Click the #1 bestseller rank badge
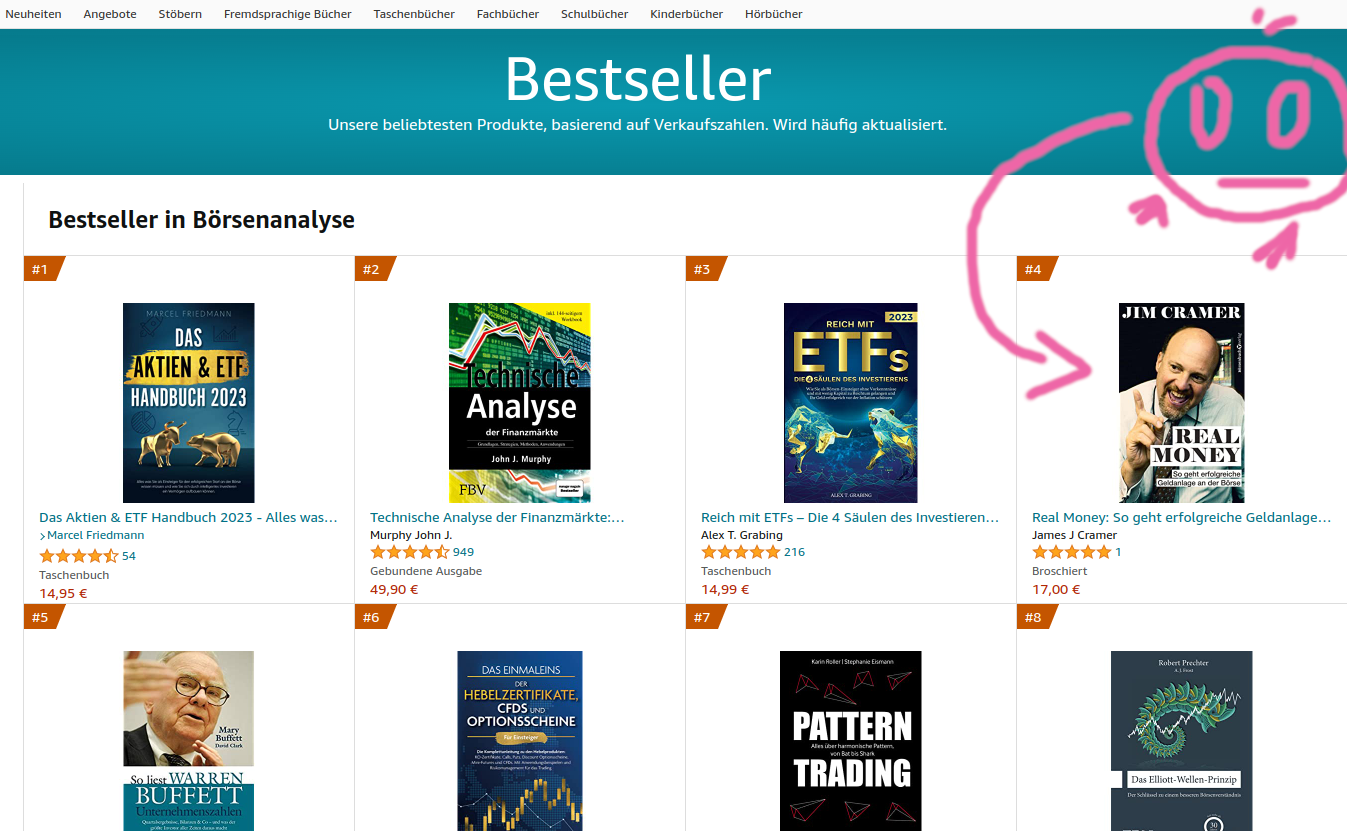 pos(42,269)
